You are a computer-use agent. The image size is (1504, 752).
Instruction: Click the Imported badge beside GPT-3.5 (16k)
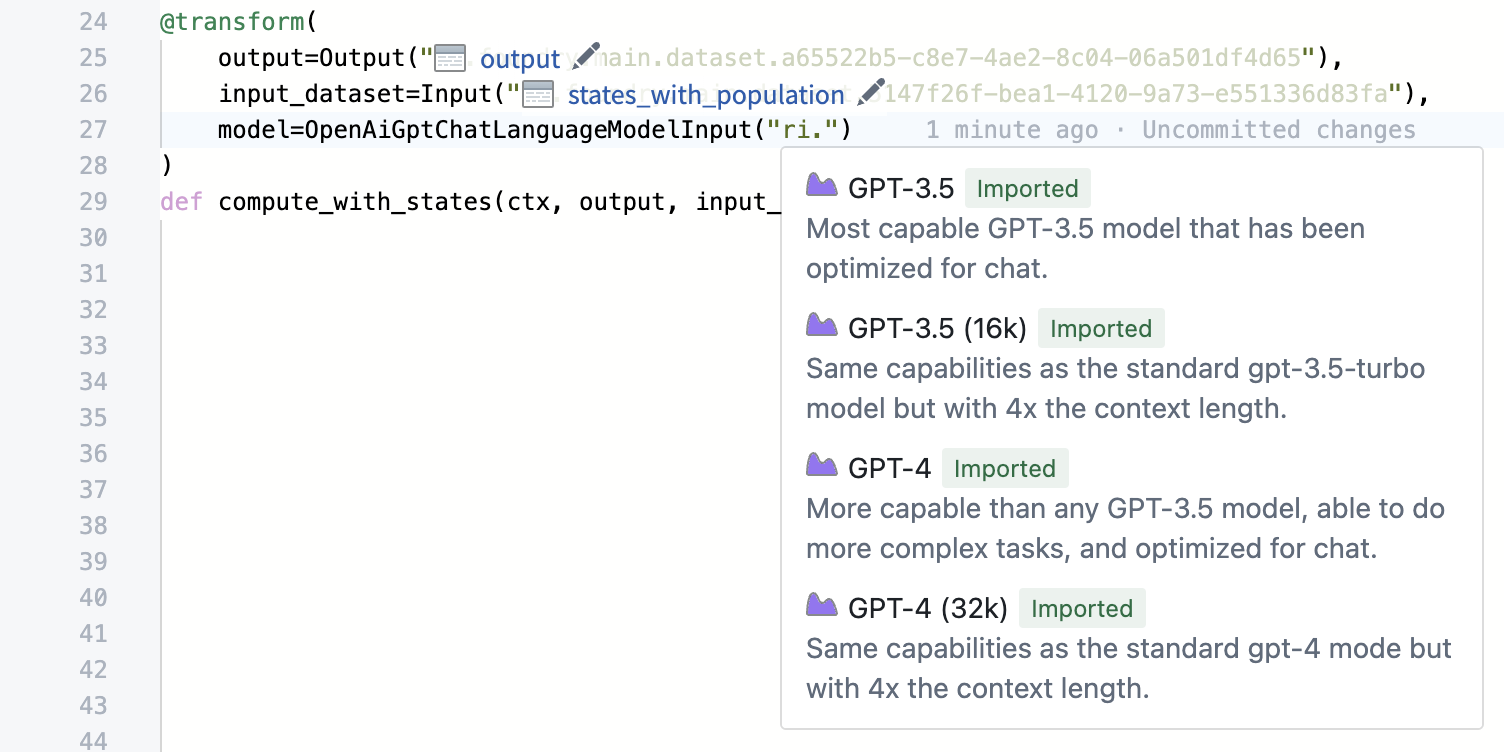1101,328
